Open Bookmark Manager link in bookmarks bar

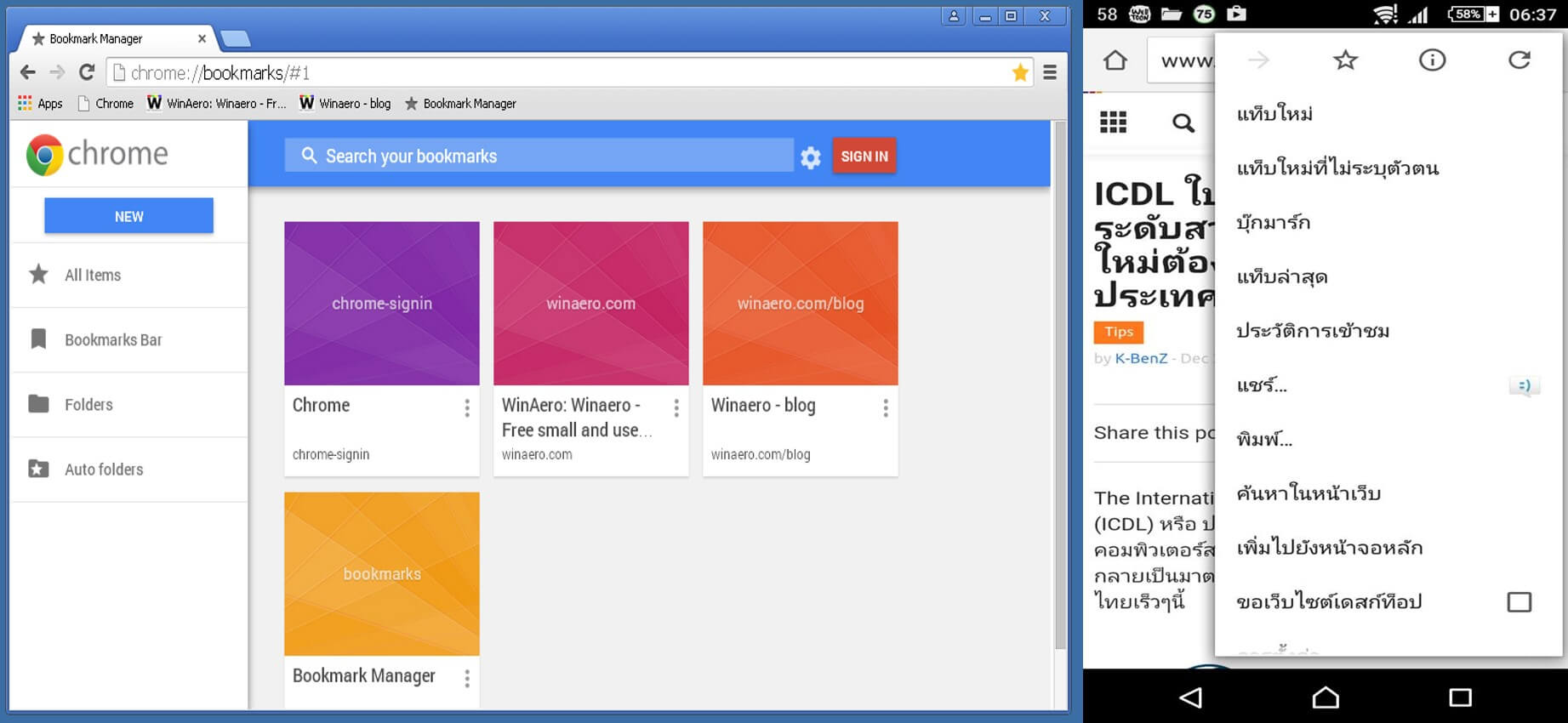click(460, 103)
